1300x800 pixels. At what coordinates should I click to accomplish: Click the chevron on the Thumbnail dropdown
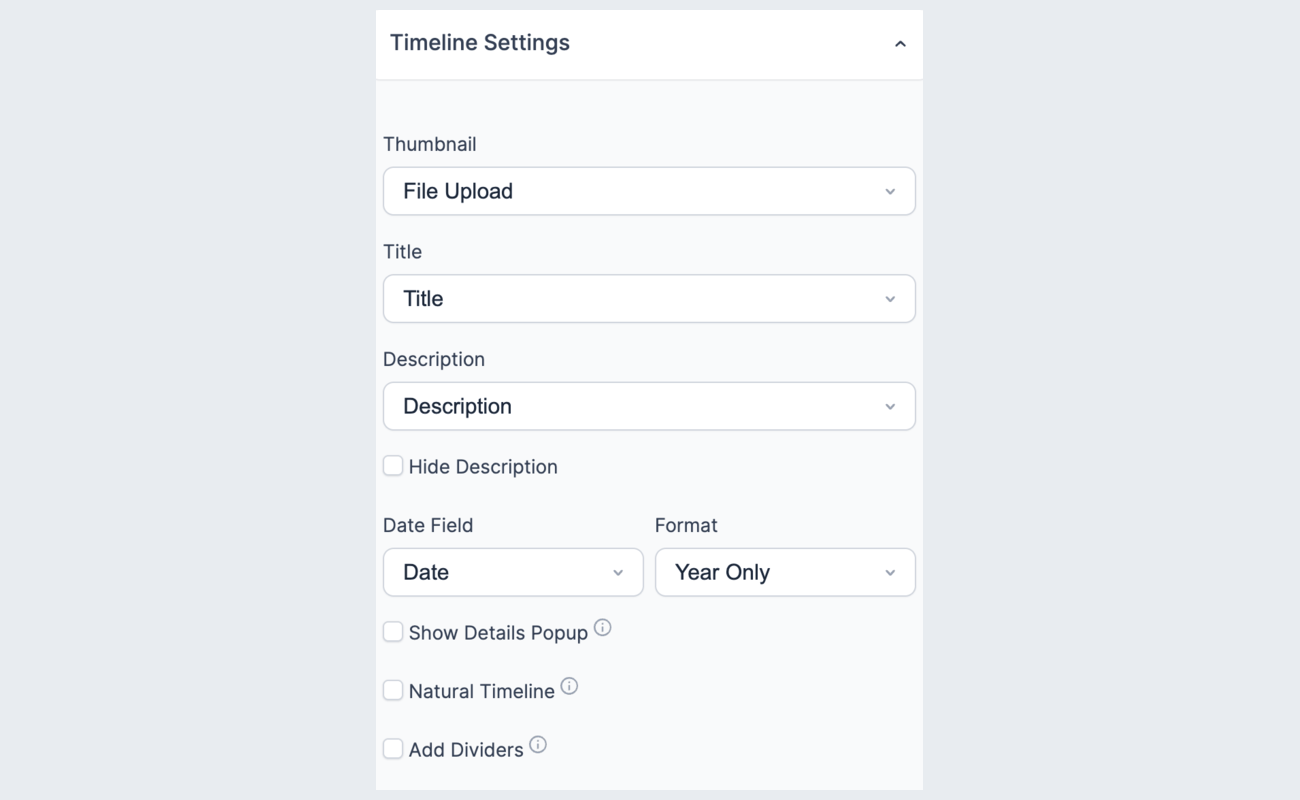coord(891,190)
